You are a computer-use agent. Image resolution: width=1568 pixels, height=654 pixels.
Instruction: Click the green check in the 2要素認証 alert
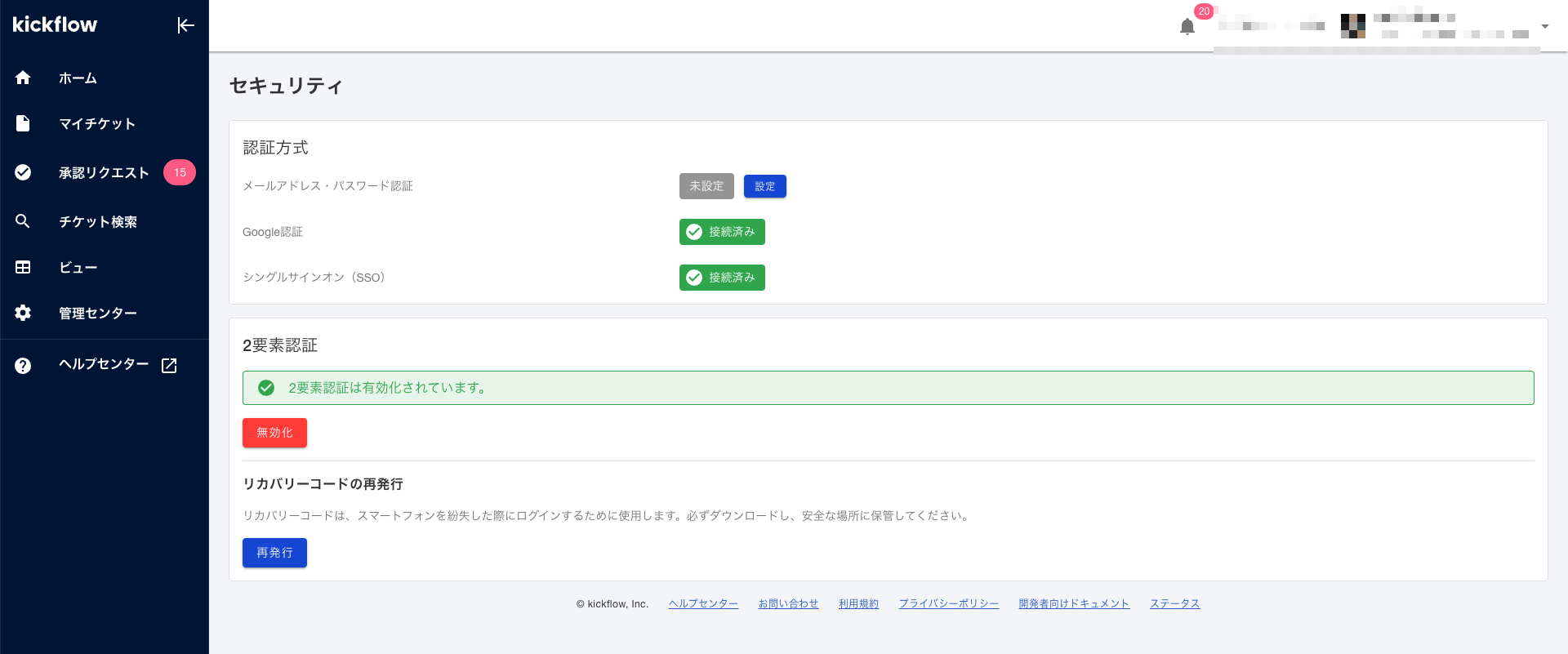tap(266, 388)
